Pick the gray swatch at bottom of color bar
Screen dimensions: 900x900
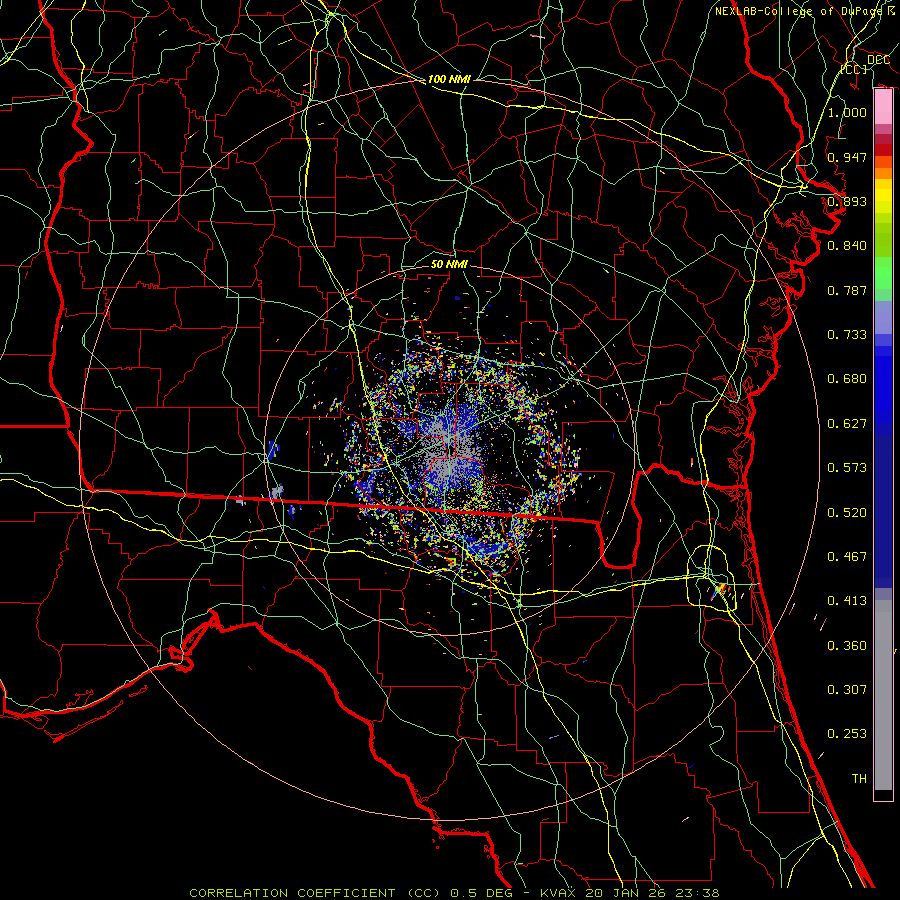pos(883,695)
